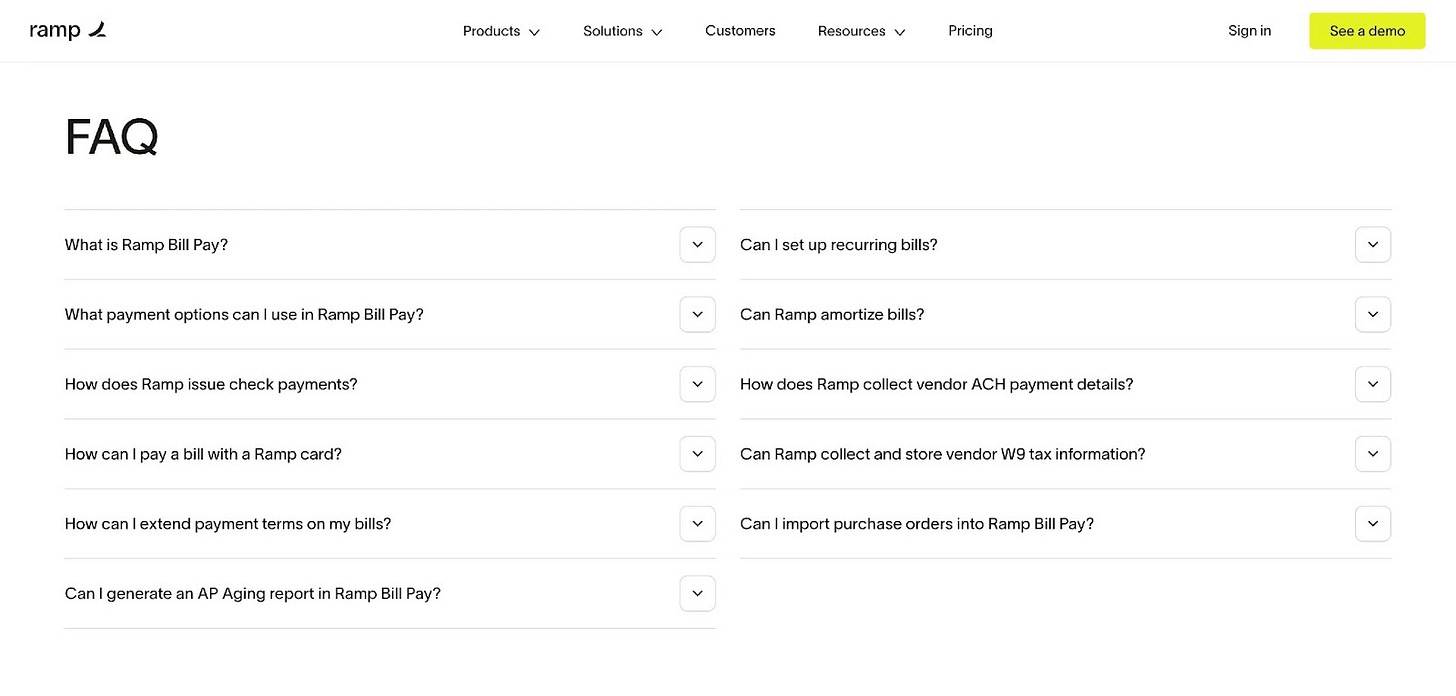
Task: Expand chevron for vendor ACH details question
Action: click(1372, 384)
